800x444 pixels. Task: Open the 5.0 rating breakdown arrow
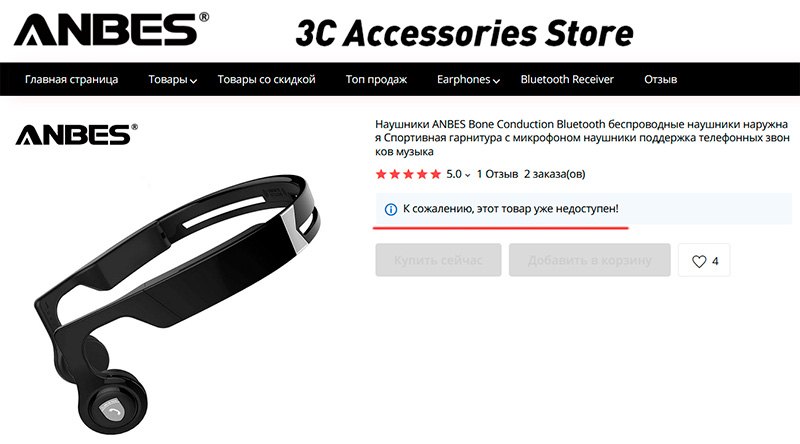click(x=467, y=176)
